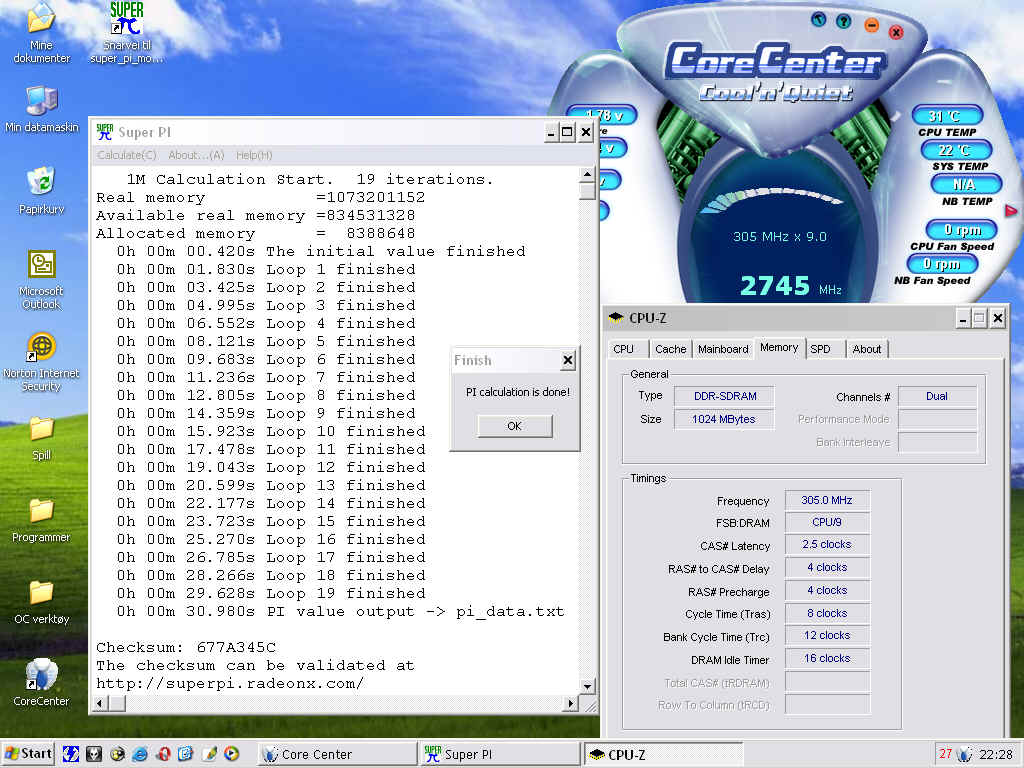
Task: Launch the CoreCenter desktop shortcut
Action: (x=41, y=682)
